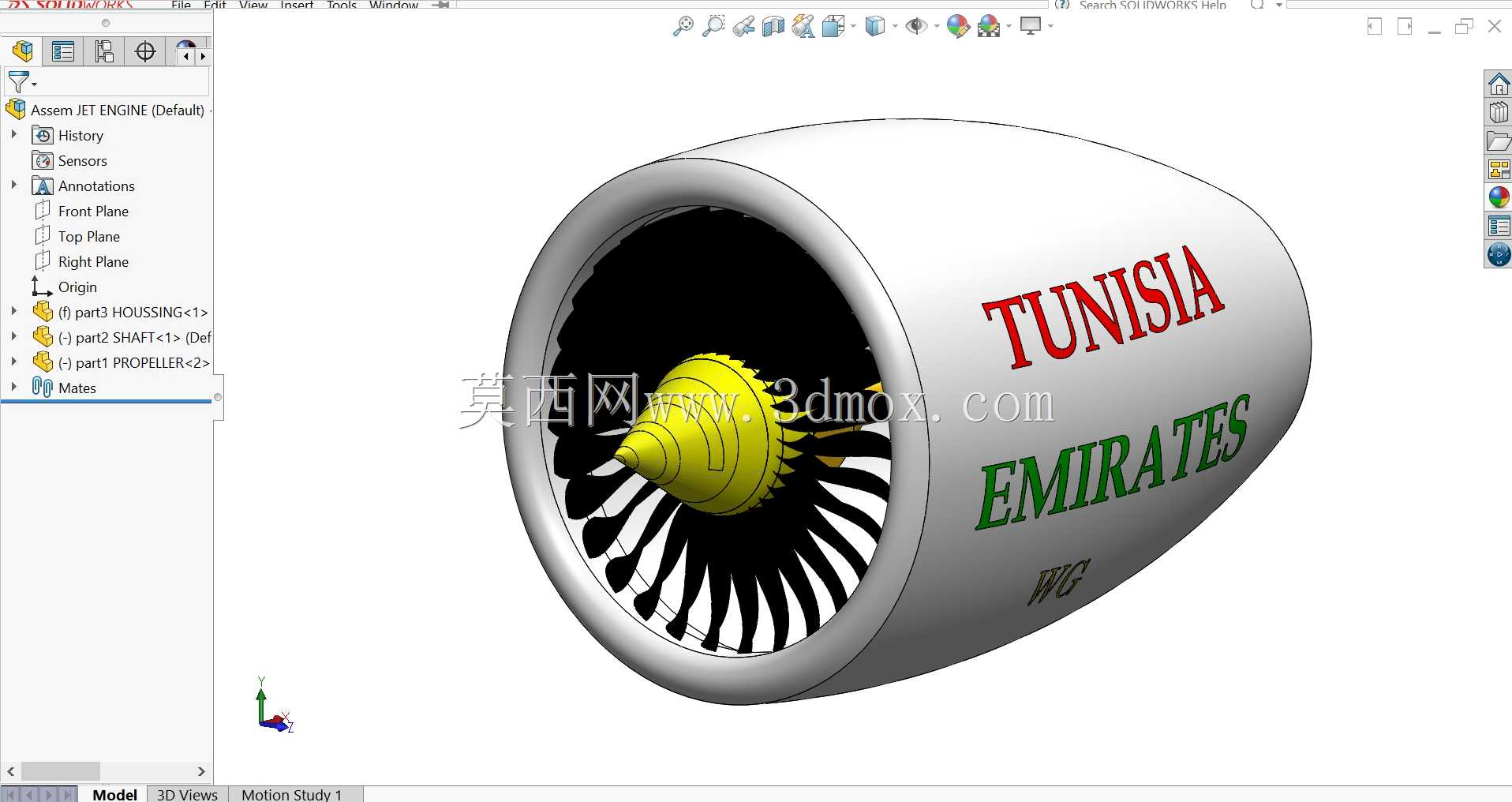
Task: Open the View Orientation cube icon
Action: [833, 27]
